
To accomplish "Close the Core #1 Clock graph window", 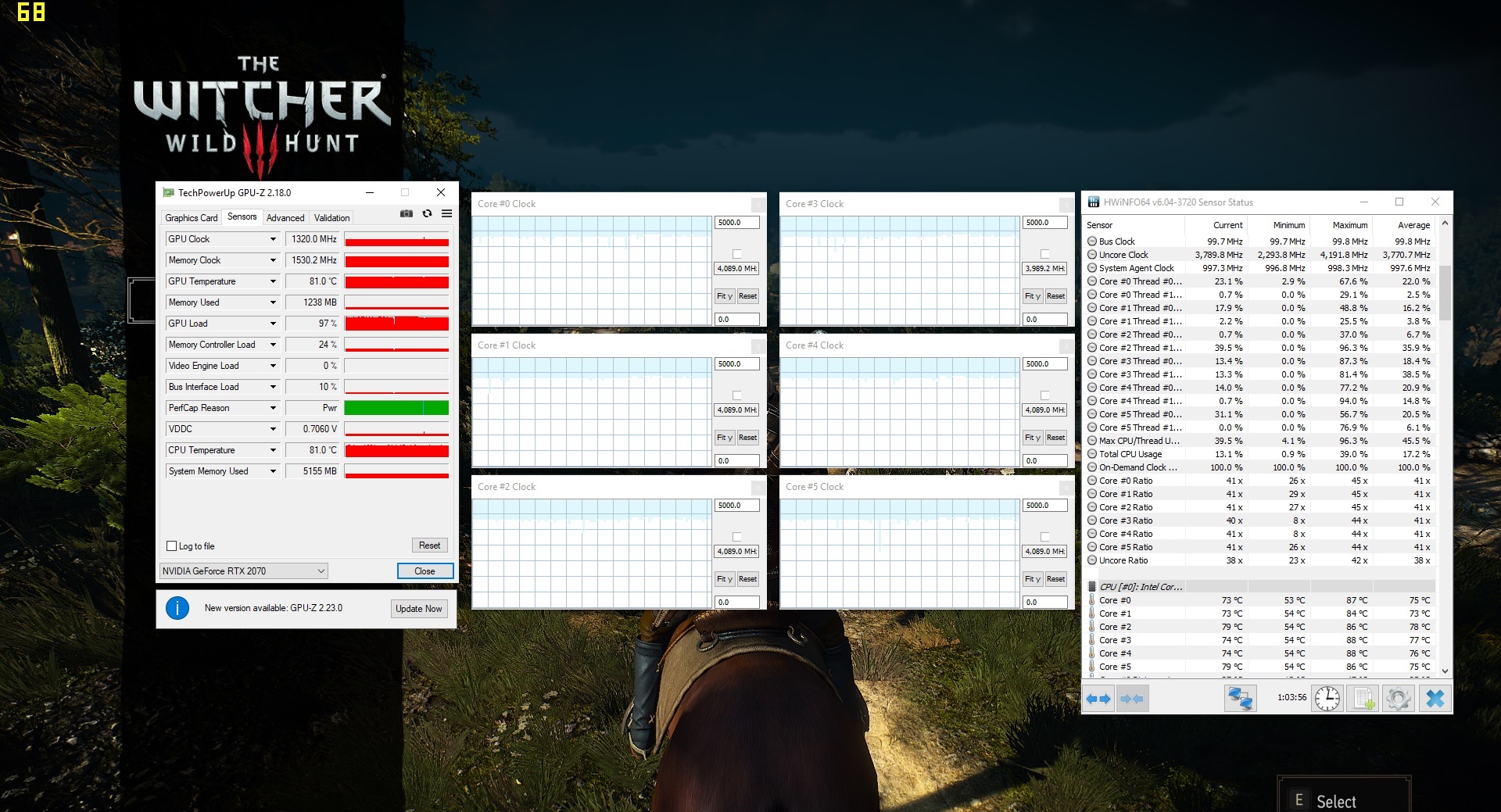I will (x=758, y=346).
